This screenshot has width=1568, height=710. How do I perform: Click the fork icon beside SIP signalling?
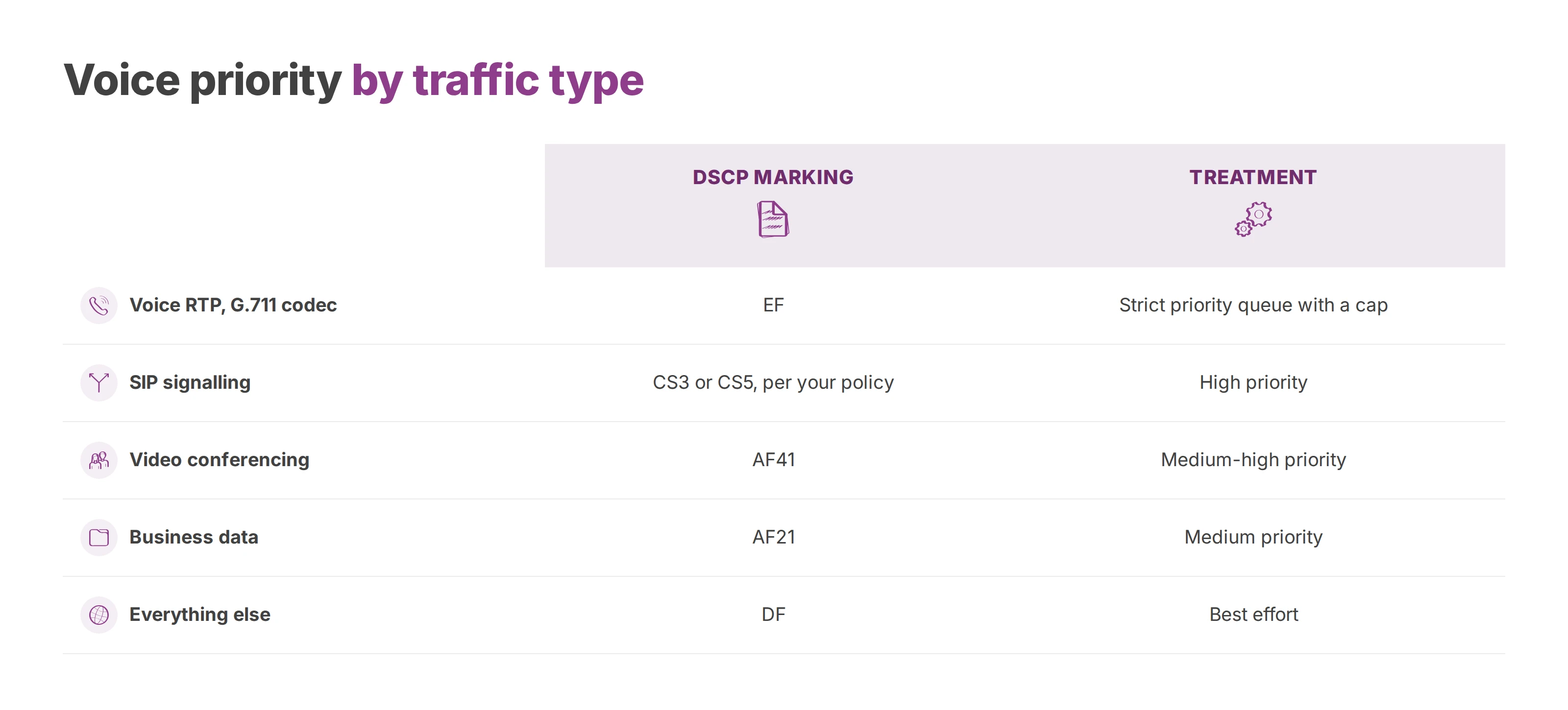point(98,383)
